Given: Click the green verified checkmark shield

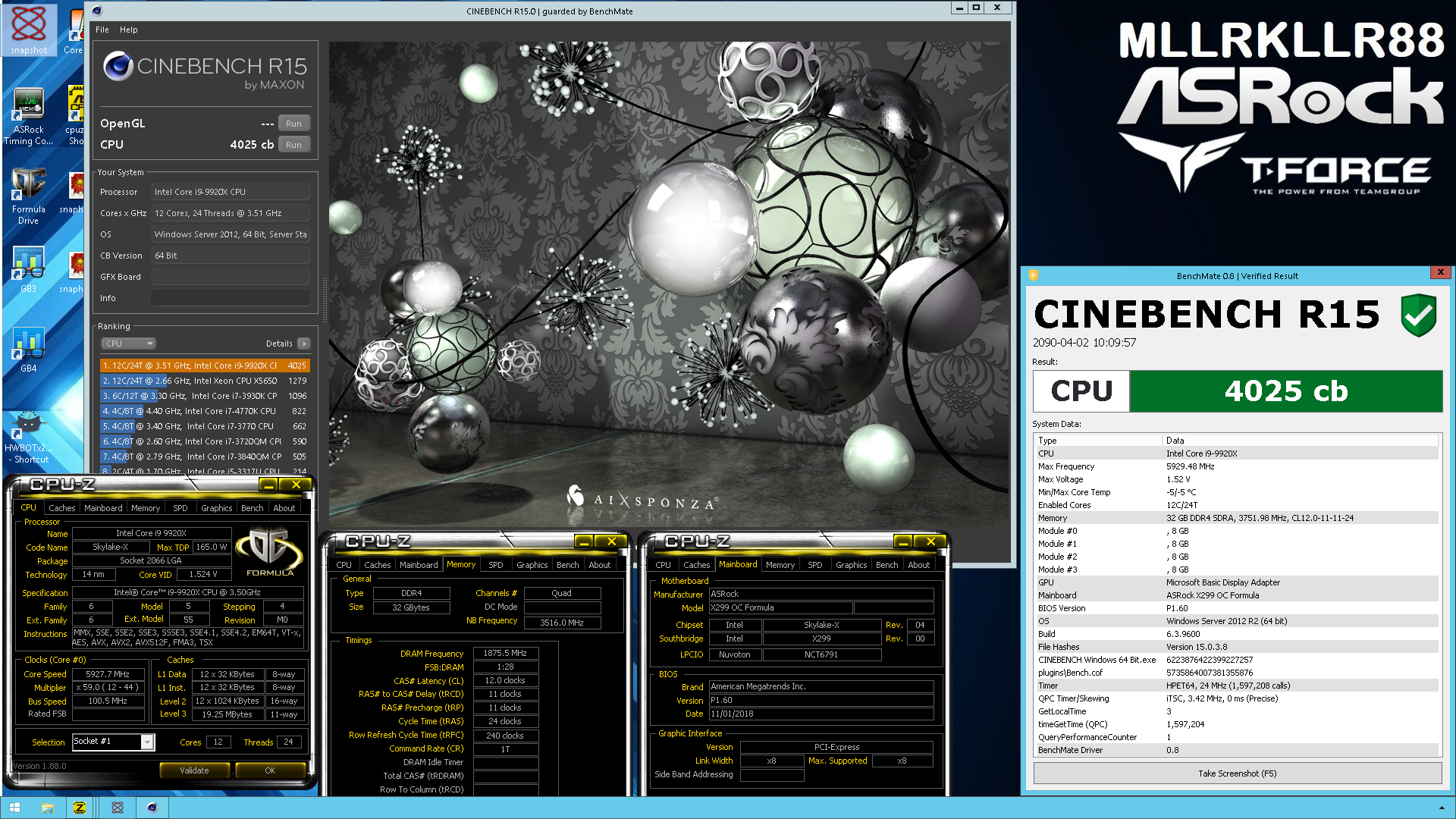Looking at the screenshot, I should pyautogui.click(x=1418, y=315).
